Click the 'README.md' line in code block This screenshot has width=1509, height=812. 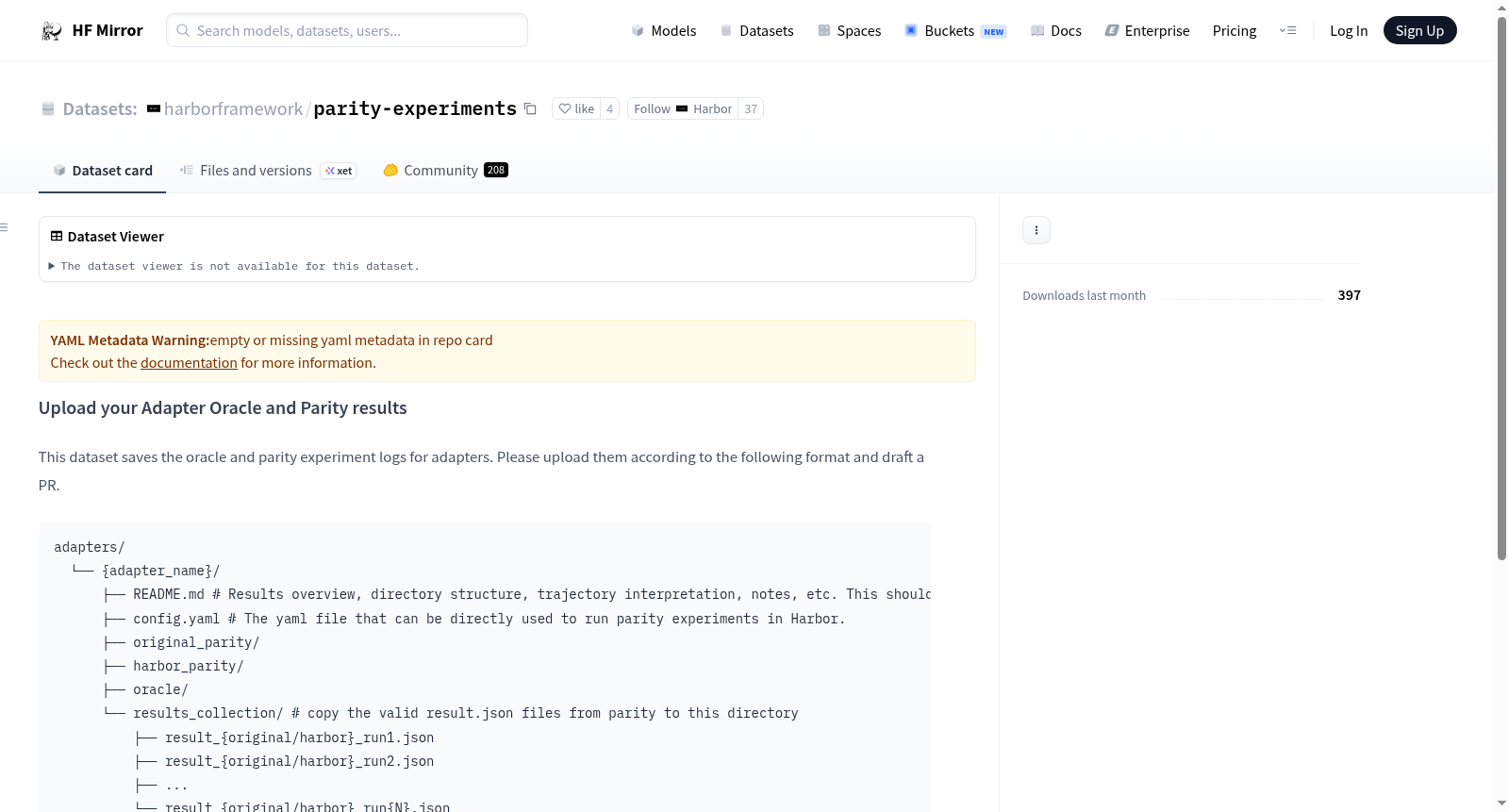[532, 594]
